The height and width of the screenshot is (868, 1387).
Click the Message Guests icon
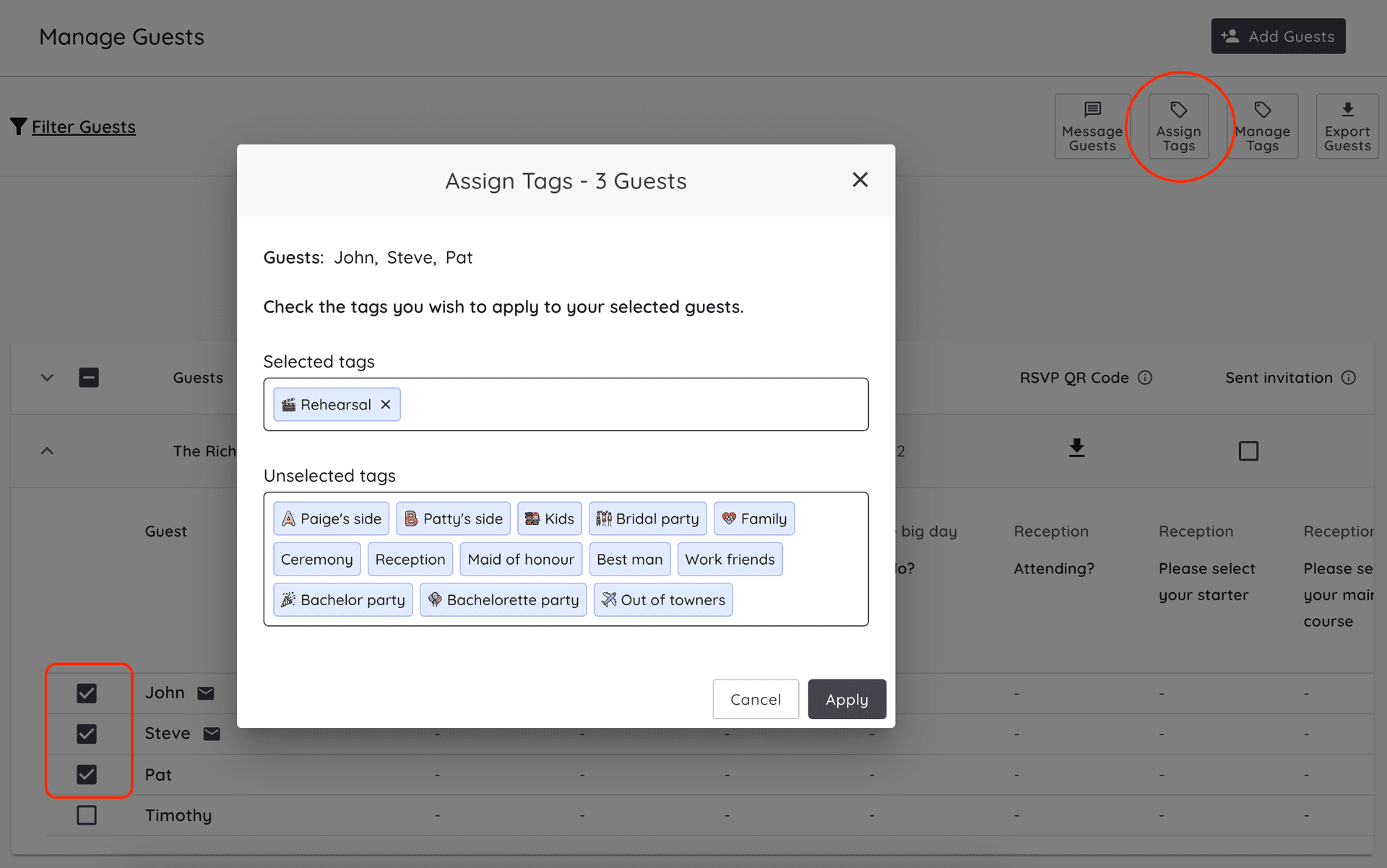point(1092,110)
